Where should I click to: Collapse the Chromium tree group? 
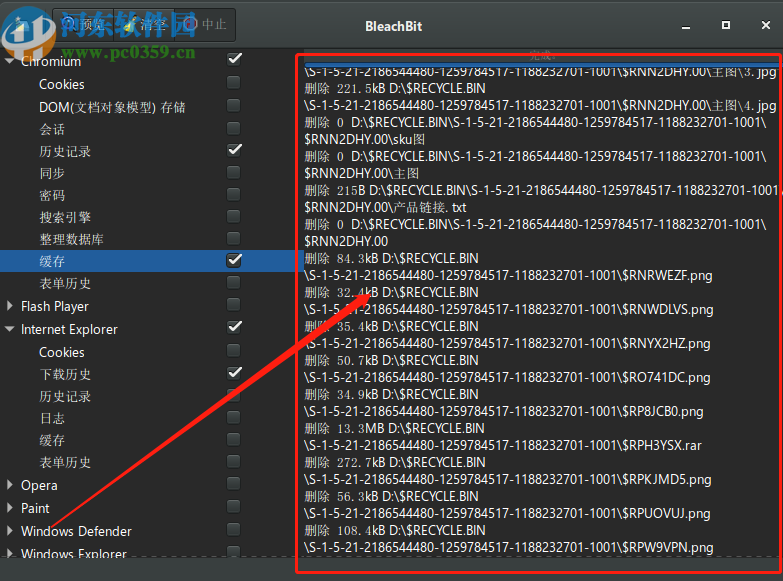pos(9,61)
